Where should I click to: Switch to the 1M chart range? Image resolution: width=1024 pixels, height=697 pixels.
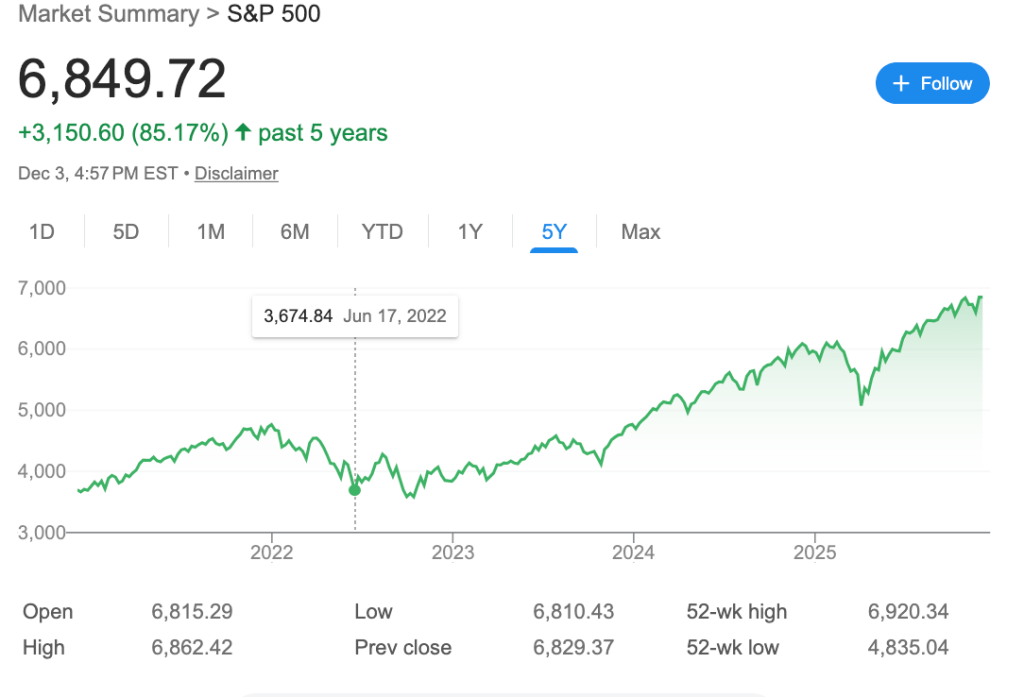pos(210,232)
